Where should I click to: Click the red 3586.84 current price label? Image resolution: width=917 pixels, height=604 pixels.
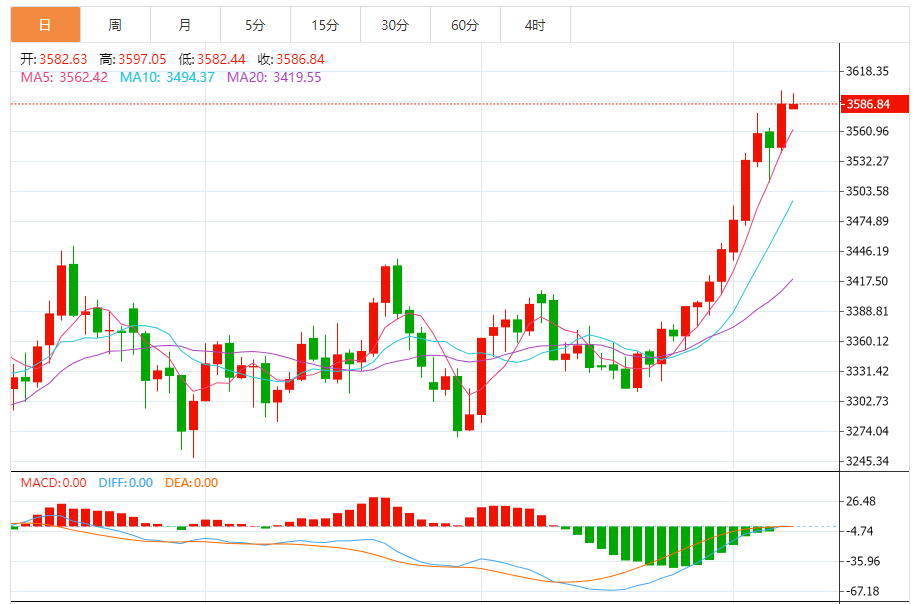[875, 104]
